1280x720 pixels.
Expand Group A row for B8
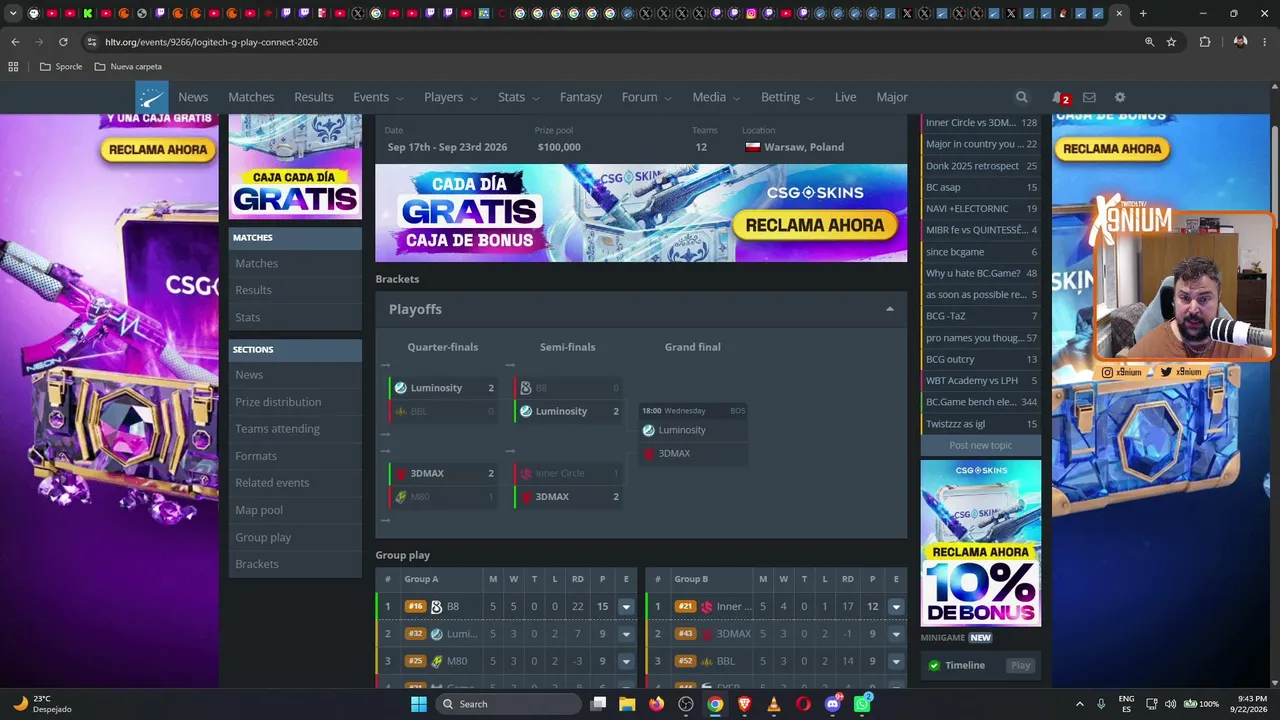tap(626, 607)
